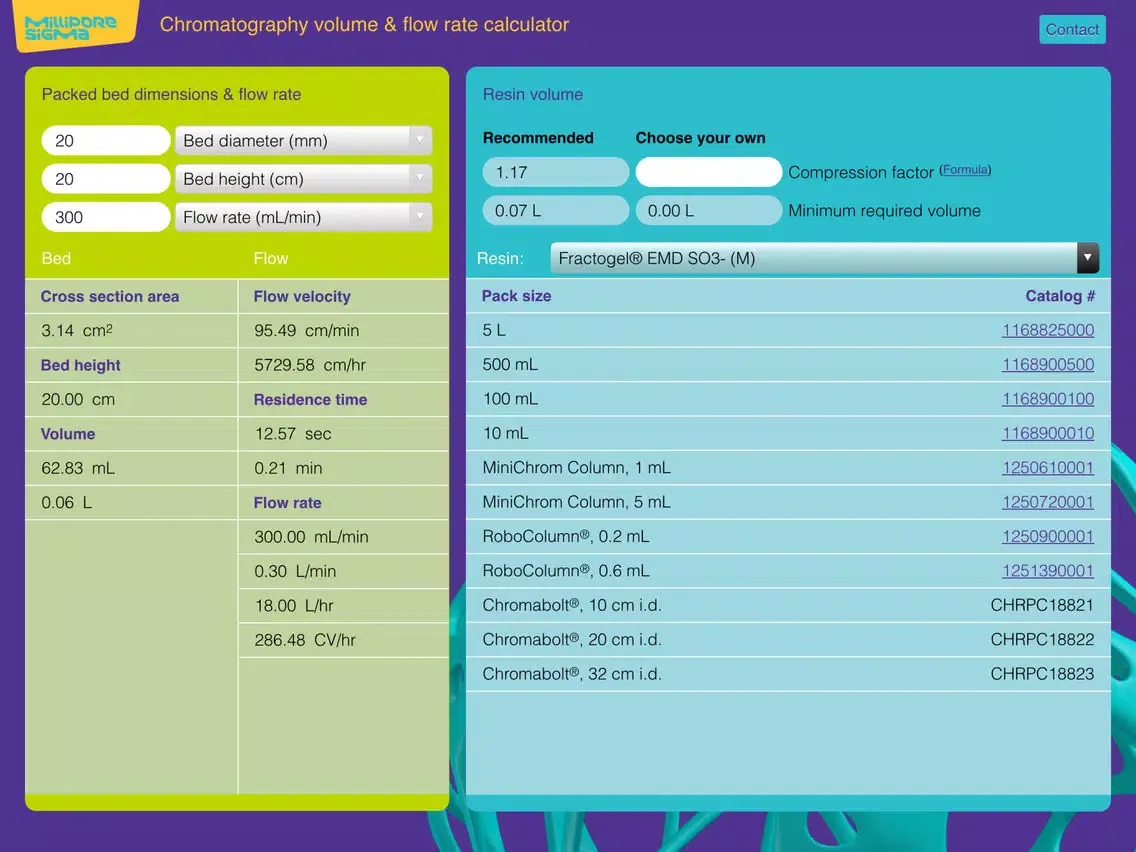Edit the bed diameter value field

[x=106, y=141]
